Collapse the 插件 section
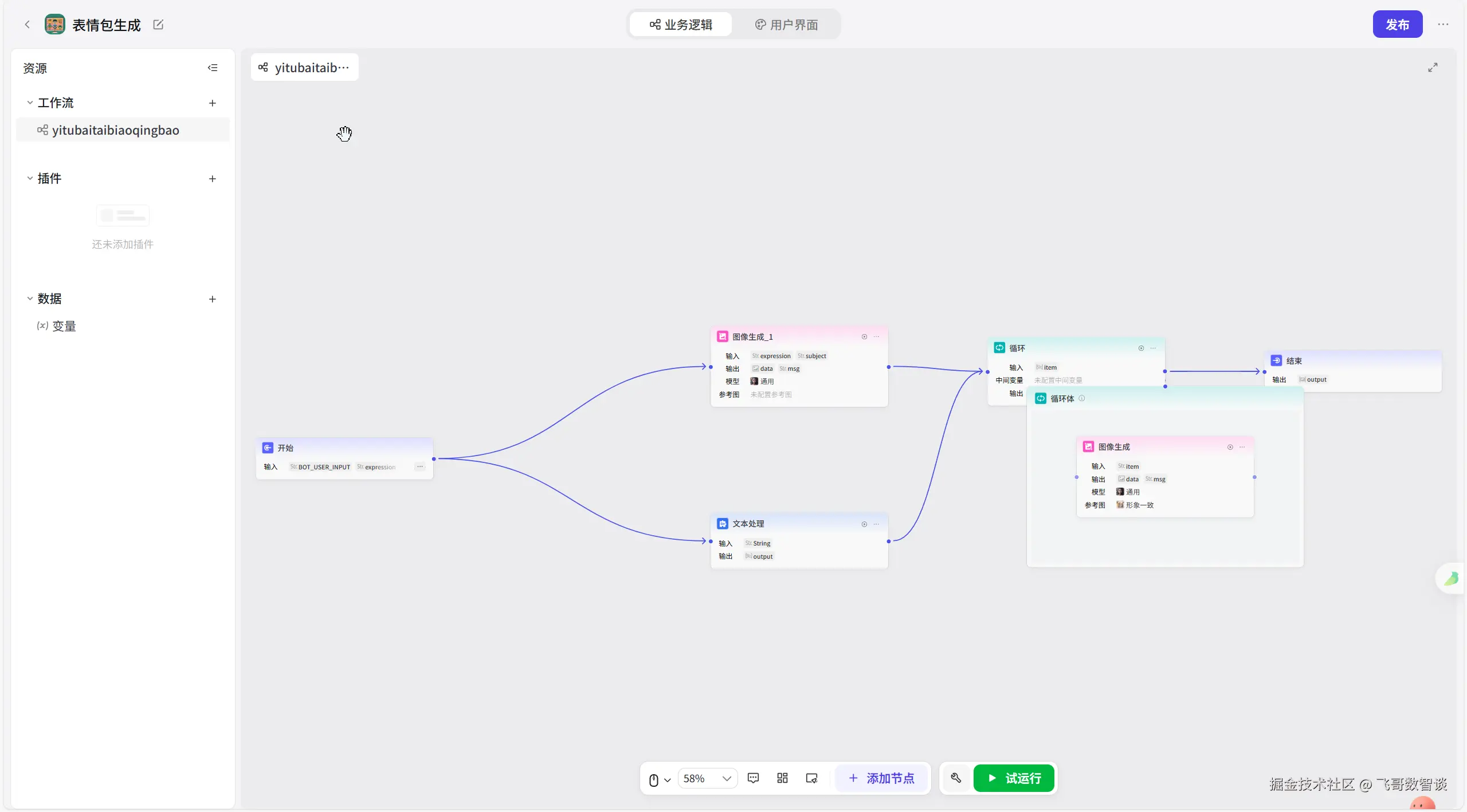1467x812 pixels. pos(30,178)
